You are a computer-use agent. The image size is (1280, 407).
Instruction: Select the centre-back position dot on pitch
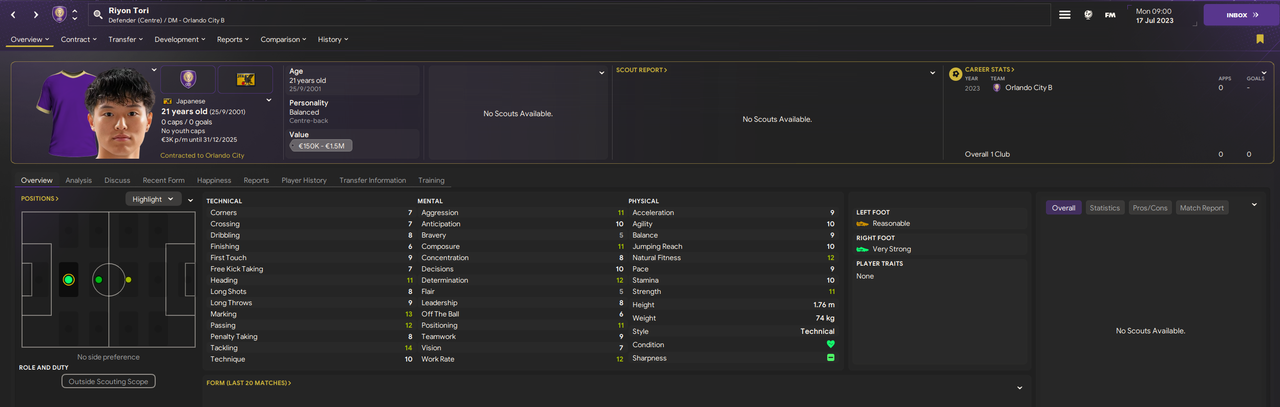click(68, 280)
